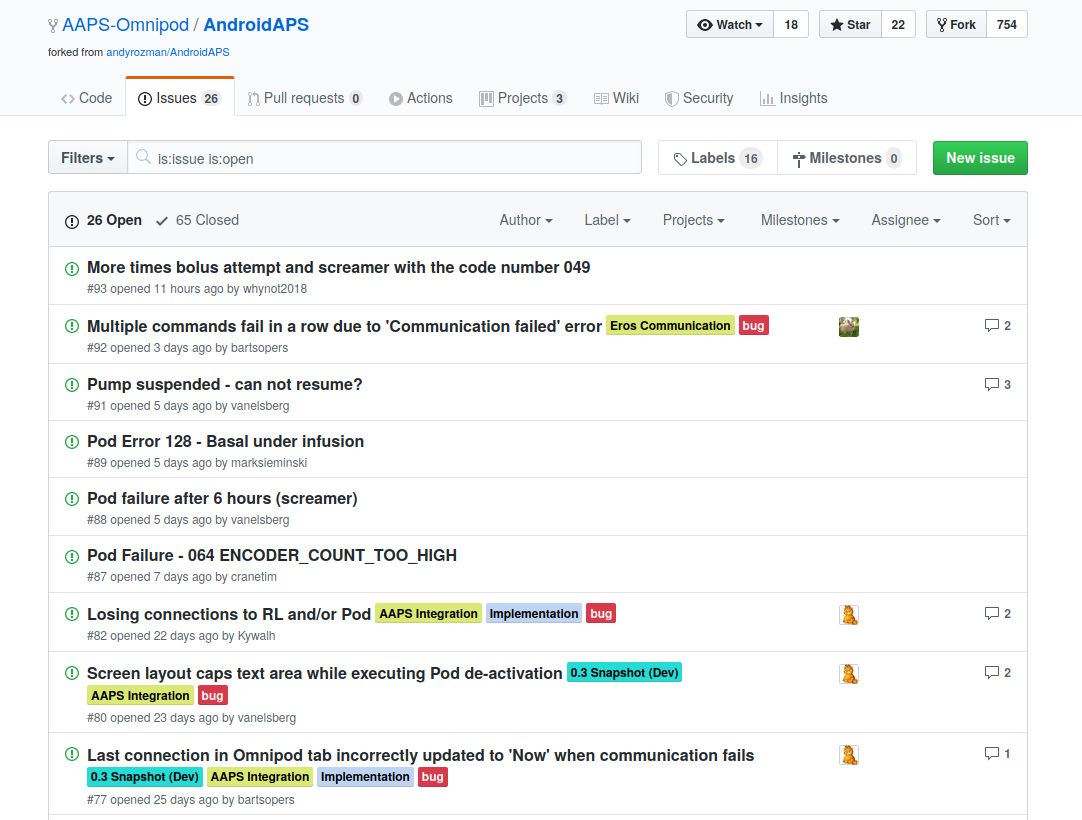
Task: Open the Labels 16 page
Action: pyautogui.click(x=718, y=157)
